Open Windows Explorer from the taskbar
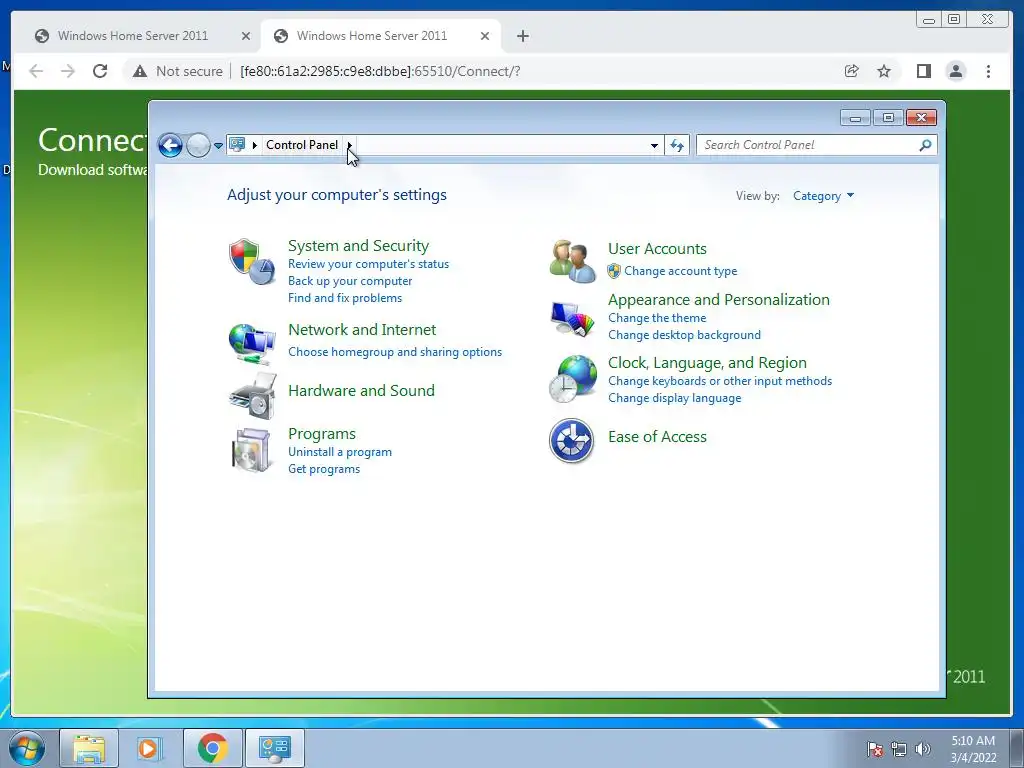Screen dimensions: 1024x768 click(89, 748)
